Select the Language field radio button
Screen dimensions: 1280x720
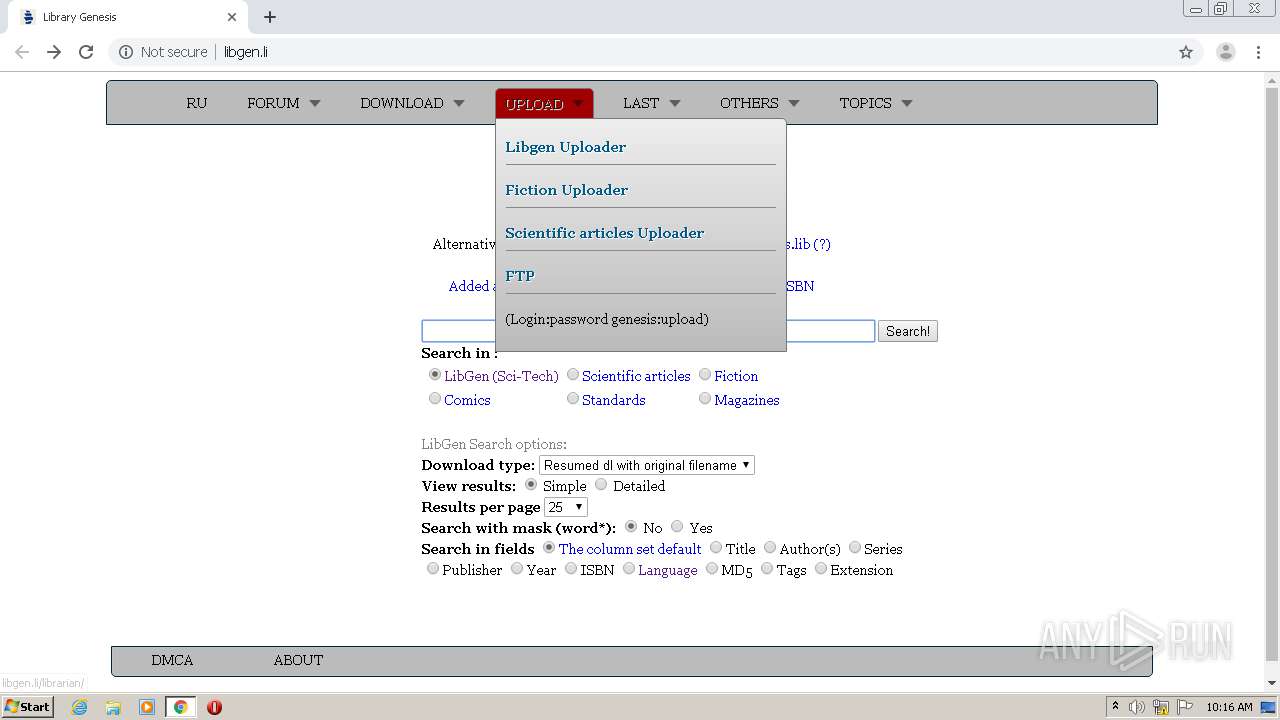(x=629, y=569)
